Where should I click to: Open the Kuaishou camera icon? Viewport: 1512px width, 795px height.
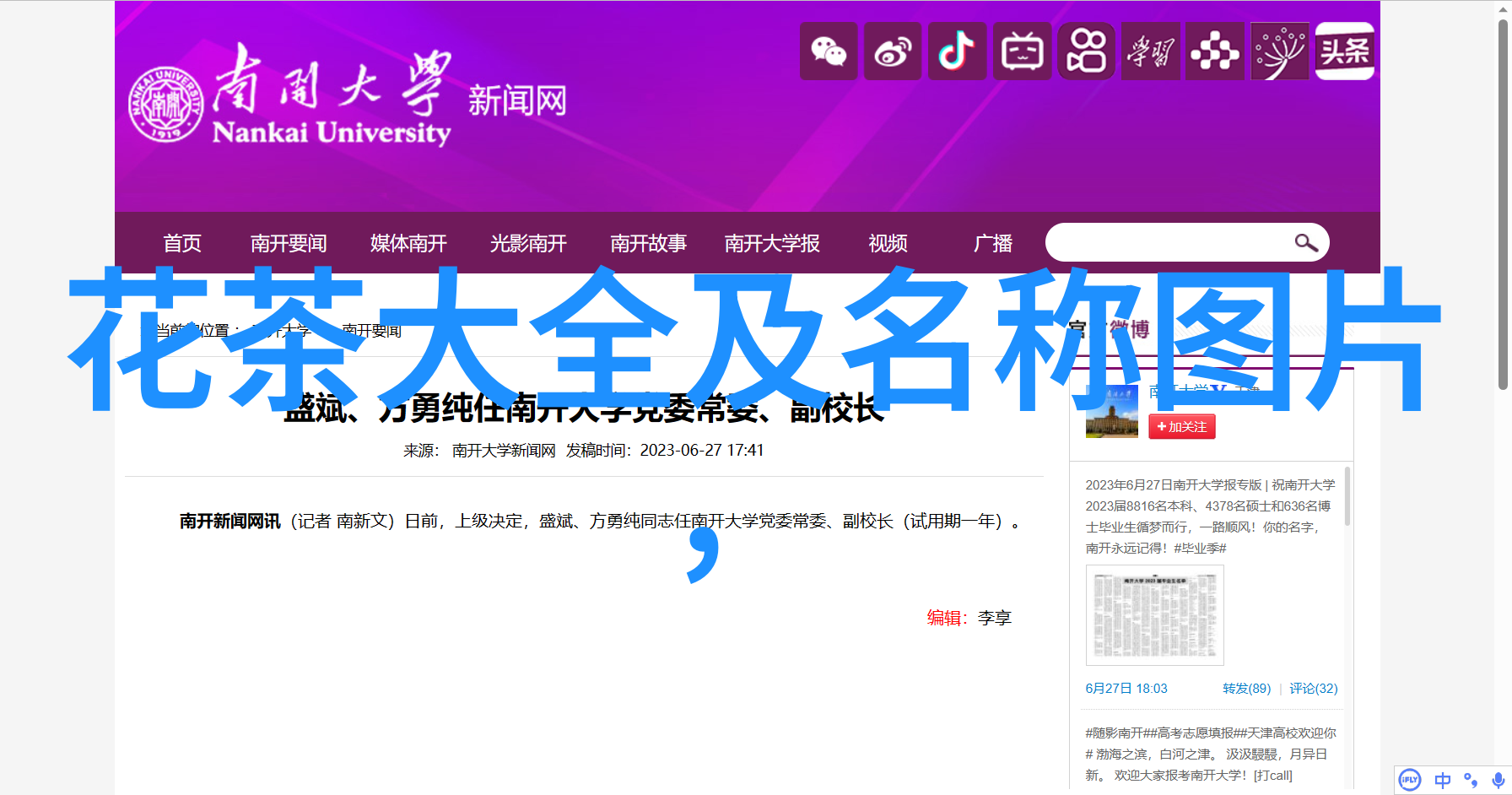coord(1086,51)
